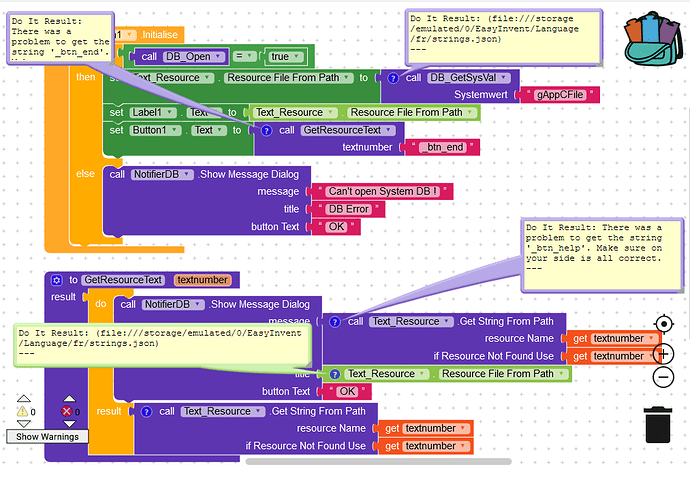Open Resource File From Path dropdown in Label1 setter
This screenshot has width=690, height=484.
coord(412,113)
